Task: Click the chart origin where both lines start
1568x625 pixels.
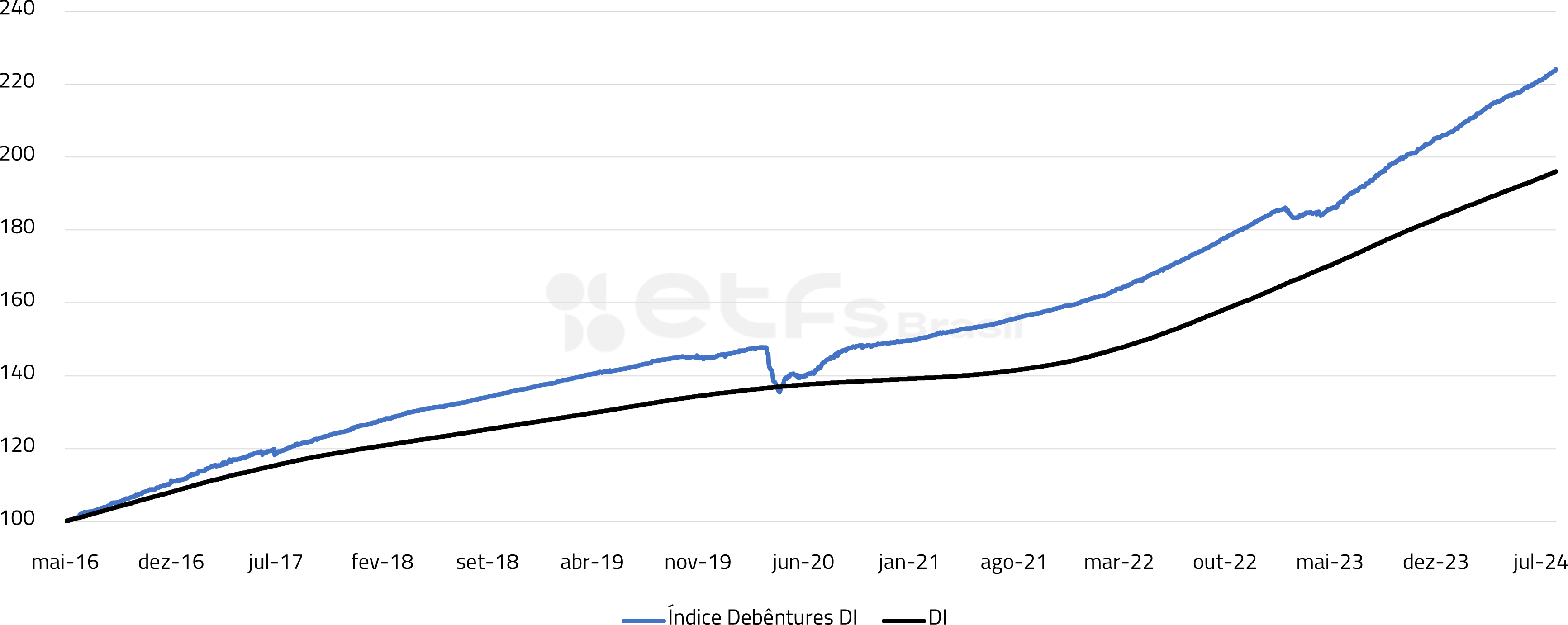Action: point(67,521)
